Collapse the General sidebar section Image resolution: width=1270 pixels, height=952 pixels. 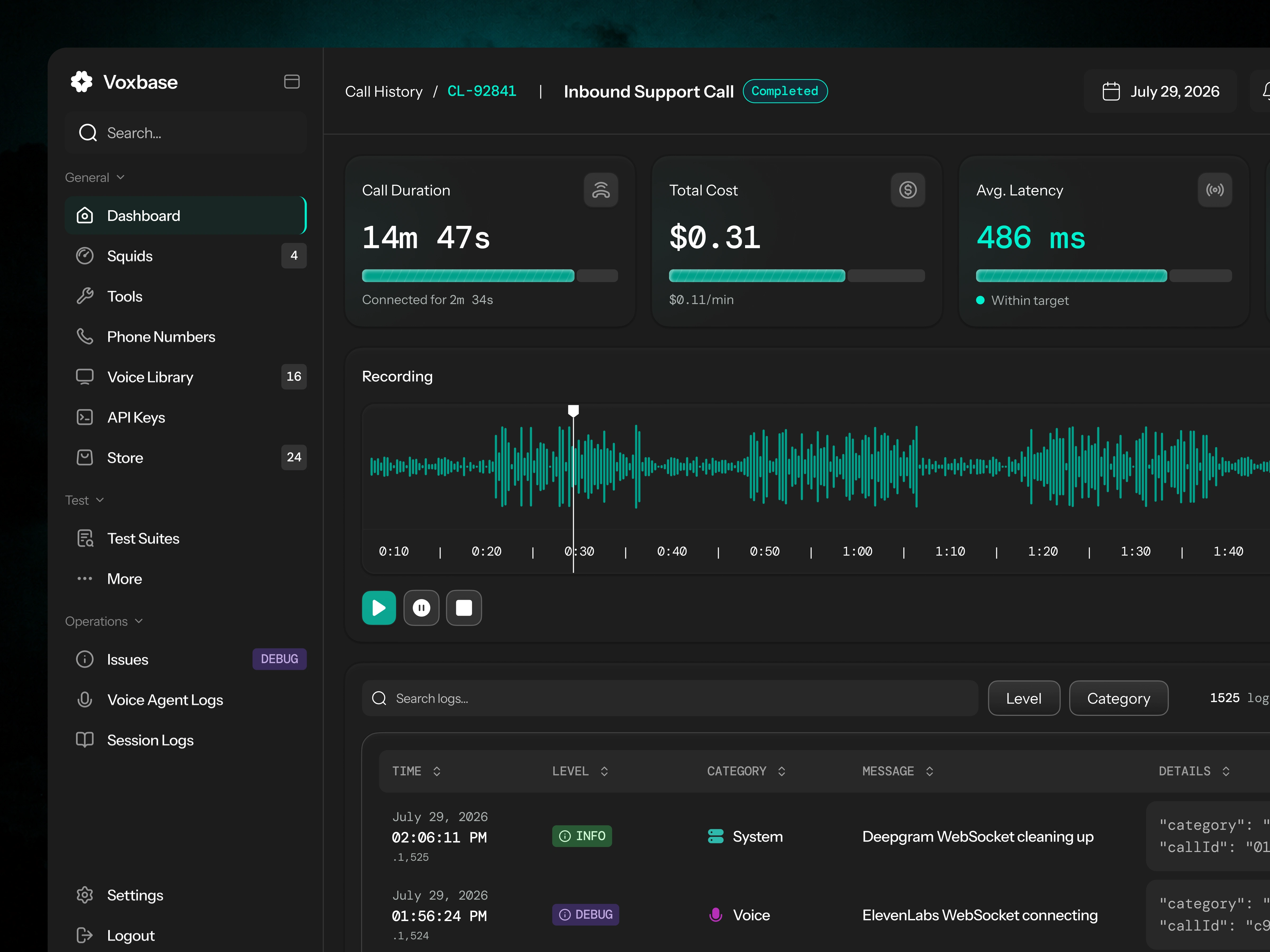[x=95, y=177]
